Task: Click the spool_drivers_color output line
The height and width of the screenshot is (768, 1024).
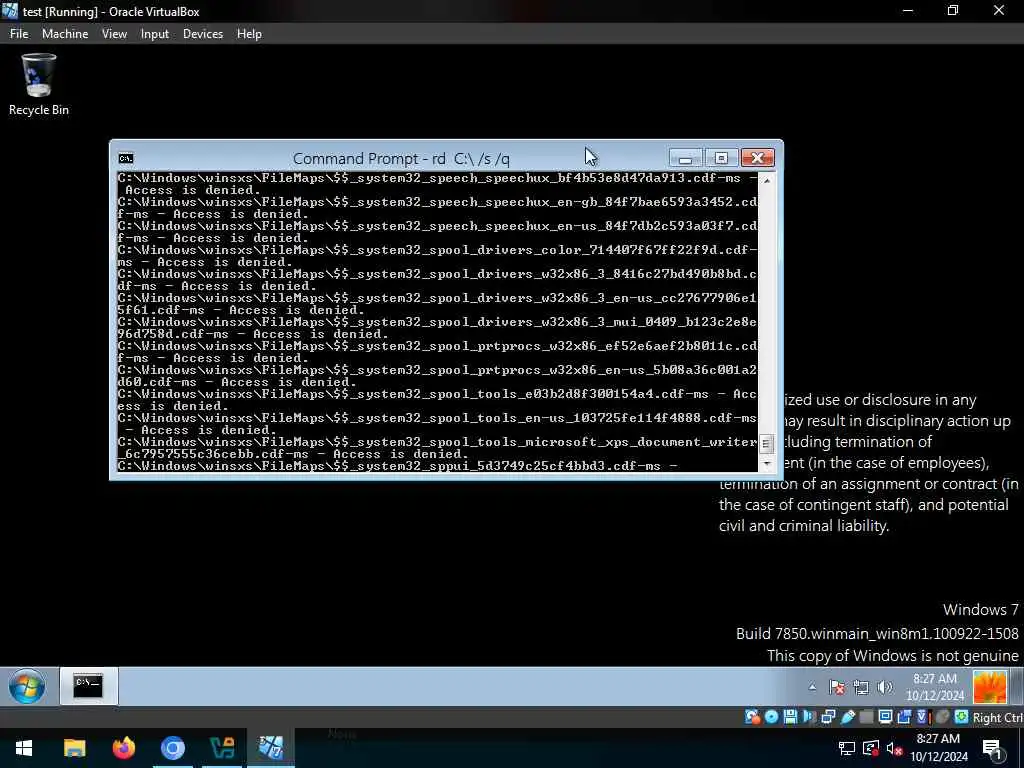Action: click(437, 256)
